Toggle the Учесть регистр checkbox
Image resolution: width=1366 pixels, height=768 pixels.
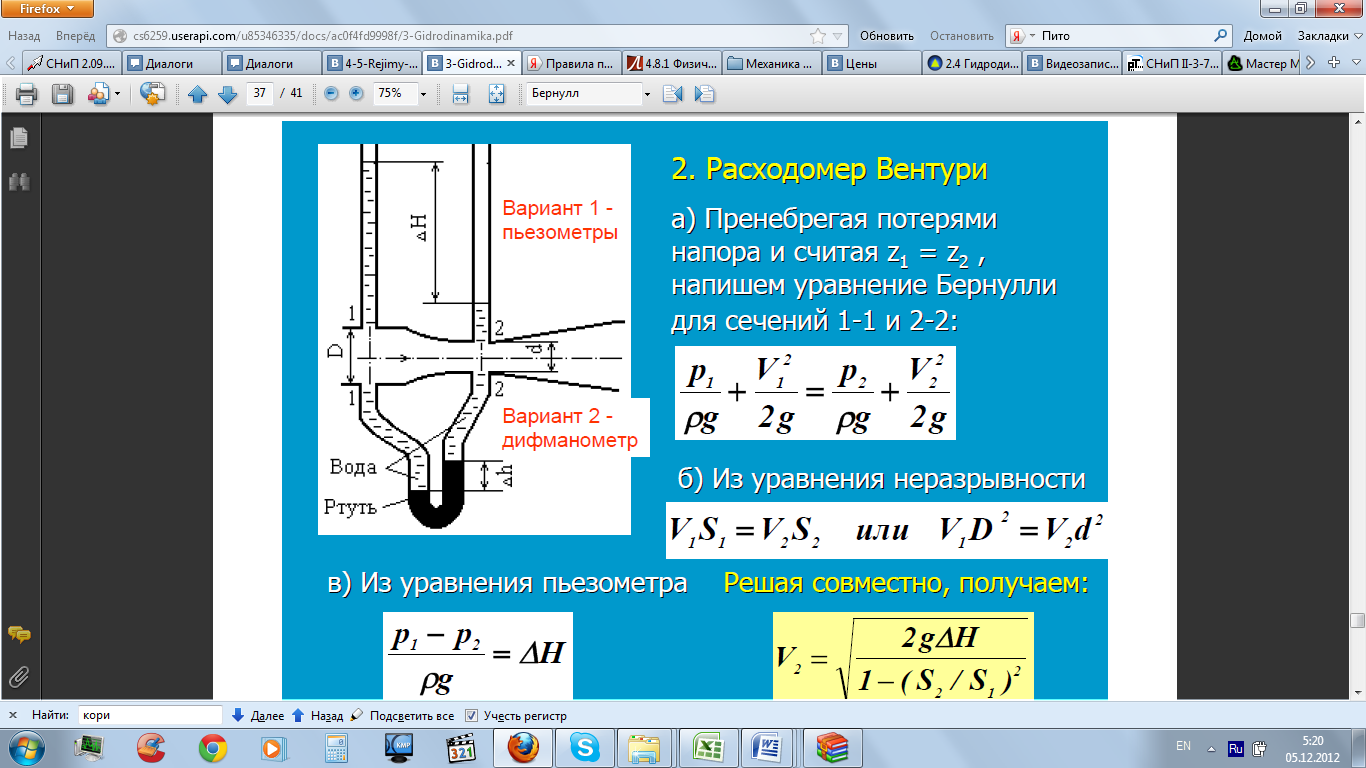tap(472, 716)
